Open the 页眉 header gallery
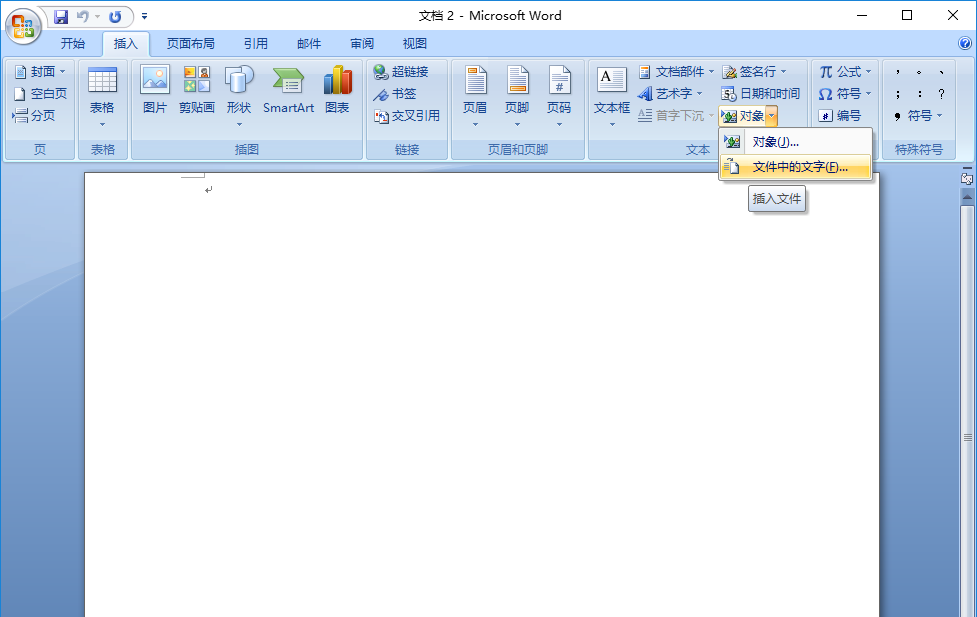The width and height of the screenshot is (977, 617). [475, 98]
